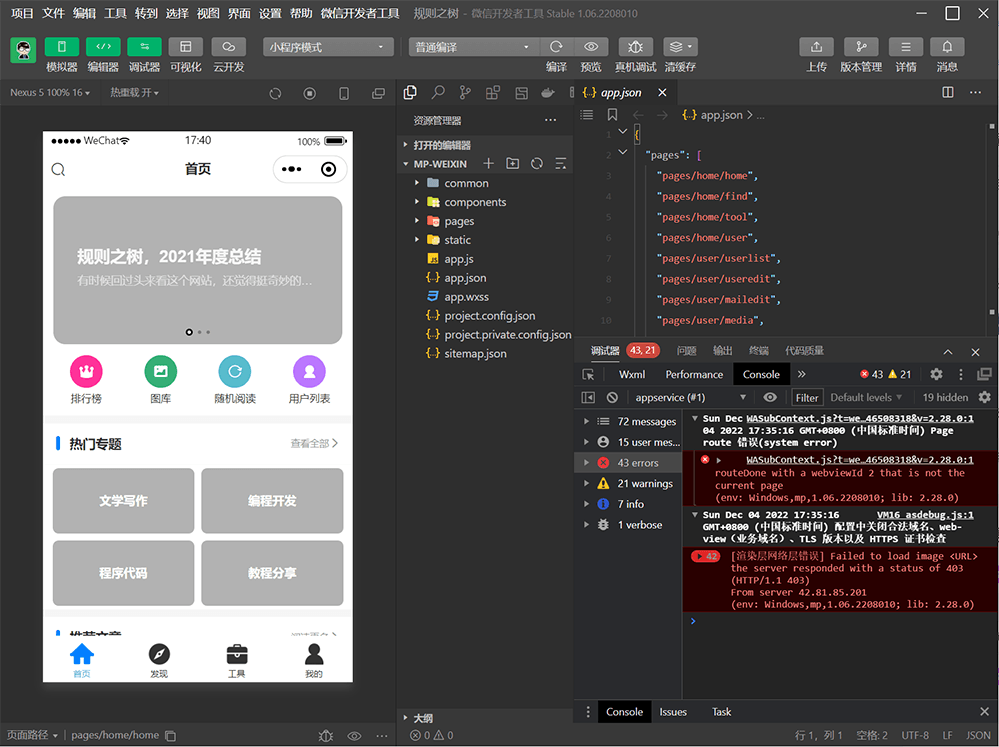Click the simulator refresh icon
The width and height of the screenshot is (999, 747).
pos(275,93)
